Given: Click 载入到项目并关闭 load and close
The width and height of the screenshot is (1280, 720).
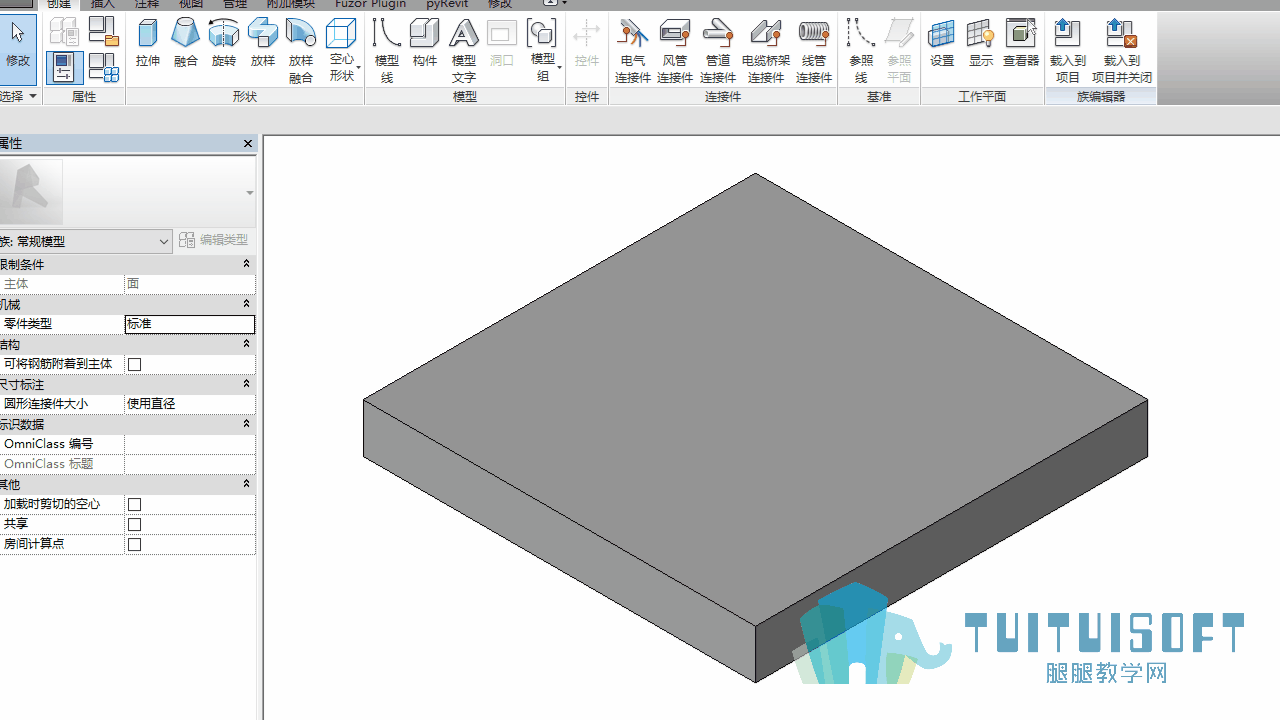Looking at the screenshot, I should tap(1122, 50).
